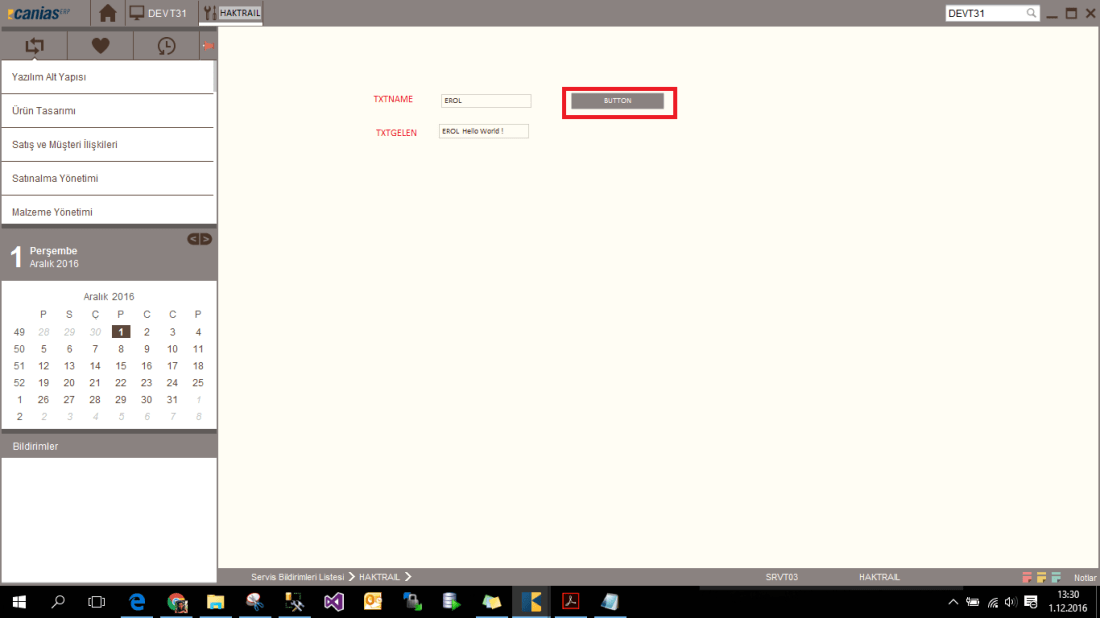Pick the yellow note color swatch

1041,577
